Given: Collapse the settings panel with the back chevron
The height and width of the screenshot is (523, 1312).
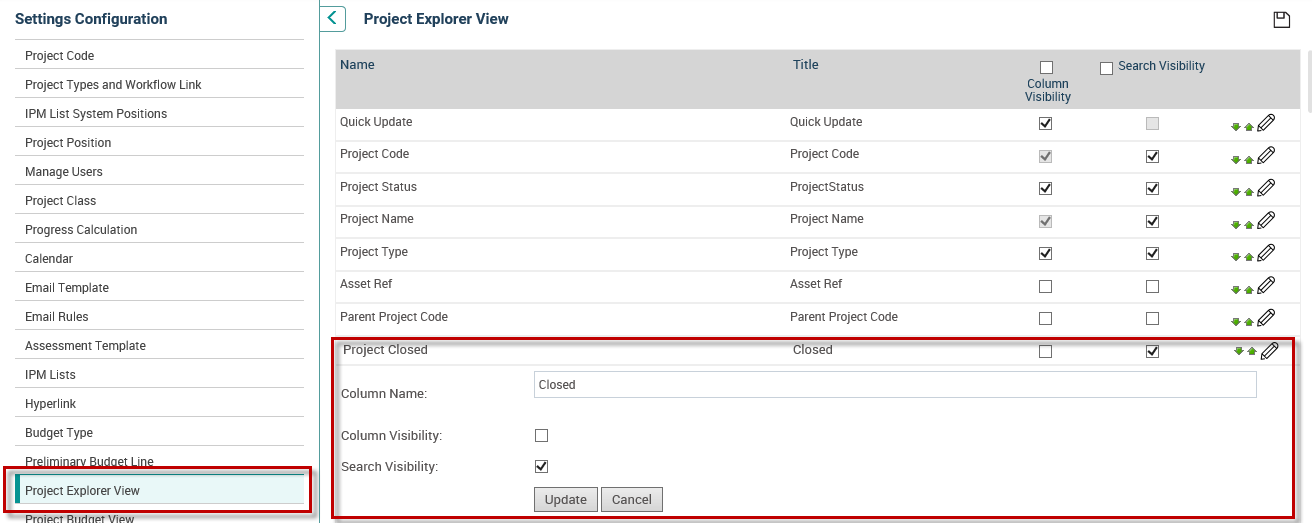Looking at the screenshot, I should tap(333, 18).
